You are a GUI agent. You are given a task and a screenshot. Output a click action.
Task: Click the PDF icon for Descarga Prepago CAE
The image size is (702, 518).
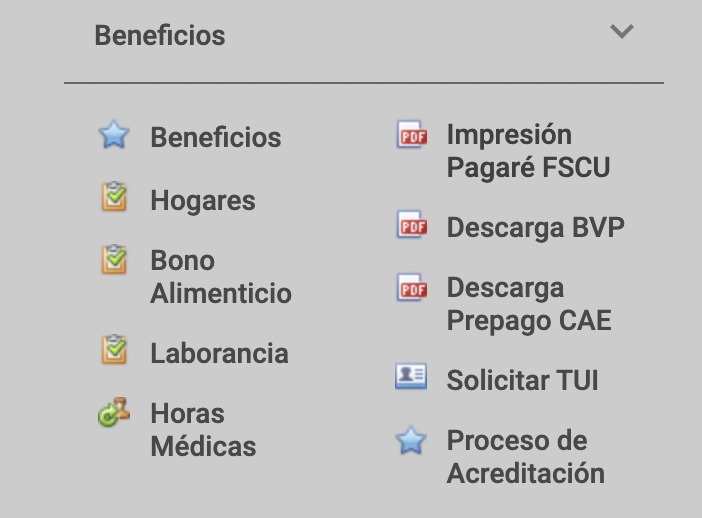click(x=412, y=288)
